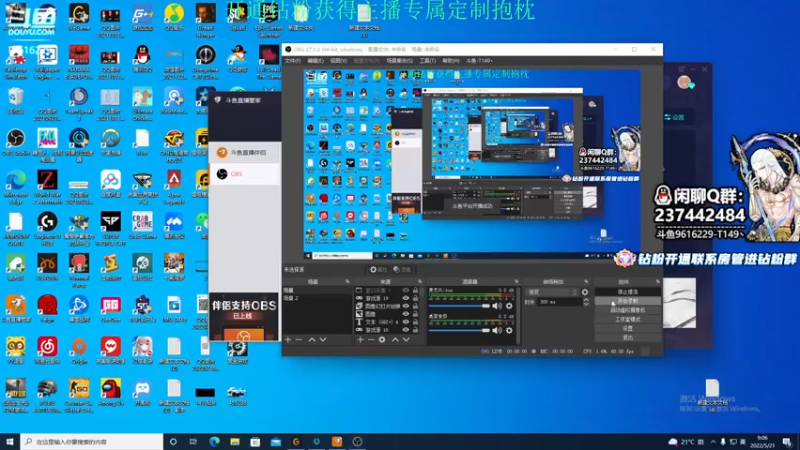Open the Tools menu in OBS
Viewport: 800px width, 450px height.
428,61
